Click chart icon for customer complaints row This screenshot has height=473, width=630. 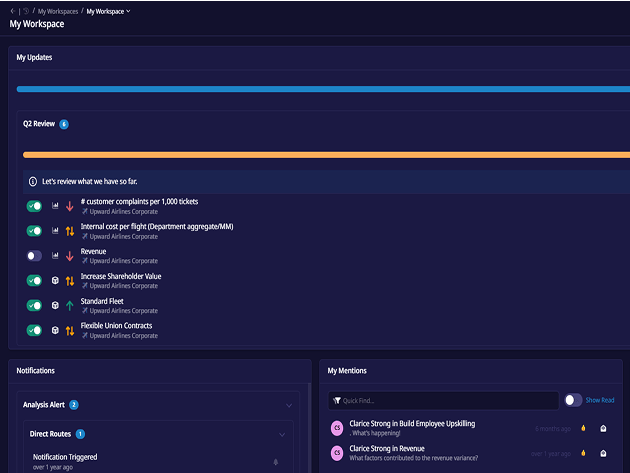click(55, 206)
